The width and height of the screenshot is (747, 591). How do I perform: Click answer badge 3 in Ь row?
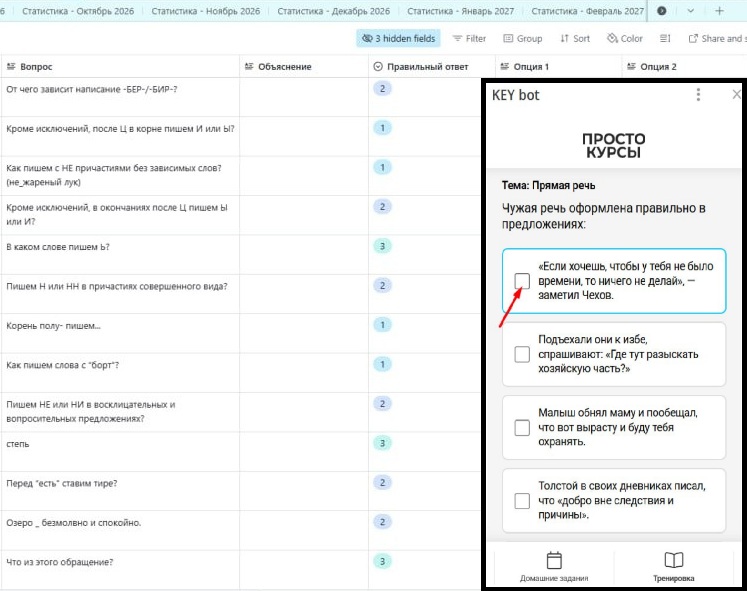pos(382,246)
